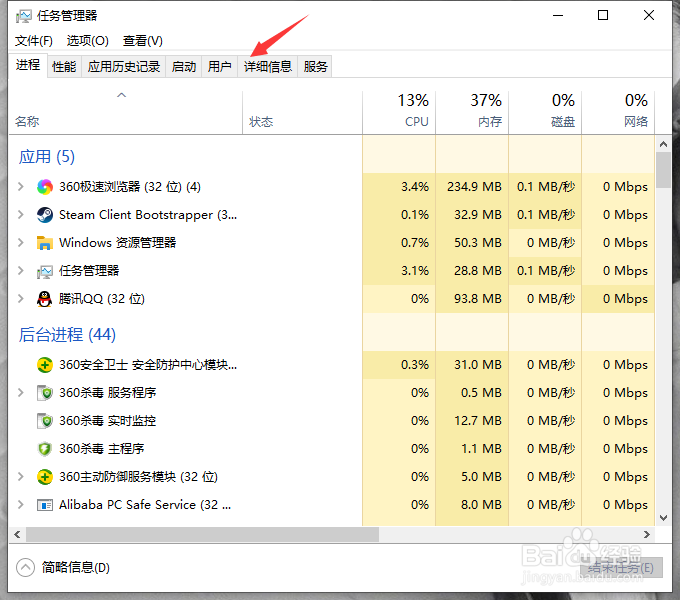Minimize the Task Manager window

(x=558, y=16)
